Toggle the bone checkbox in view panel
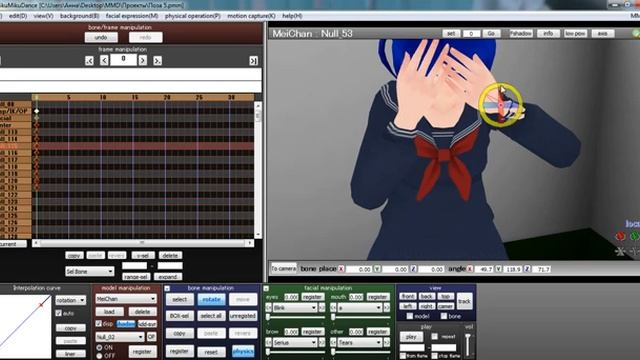The height and width of the screenshot is (360, 640). (444, 316)
